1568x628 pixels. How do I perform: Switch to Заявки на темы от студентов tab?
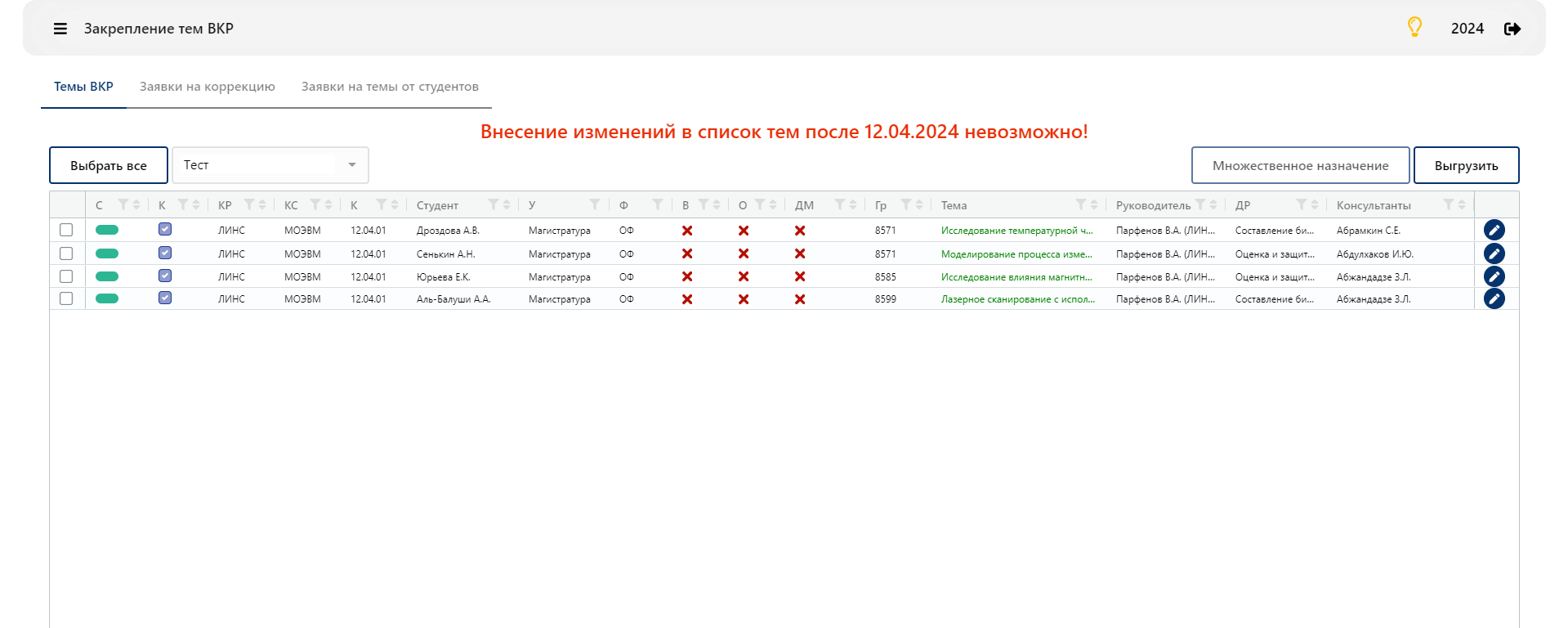point(390,87)
